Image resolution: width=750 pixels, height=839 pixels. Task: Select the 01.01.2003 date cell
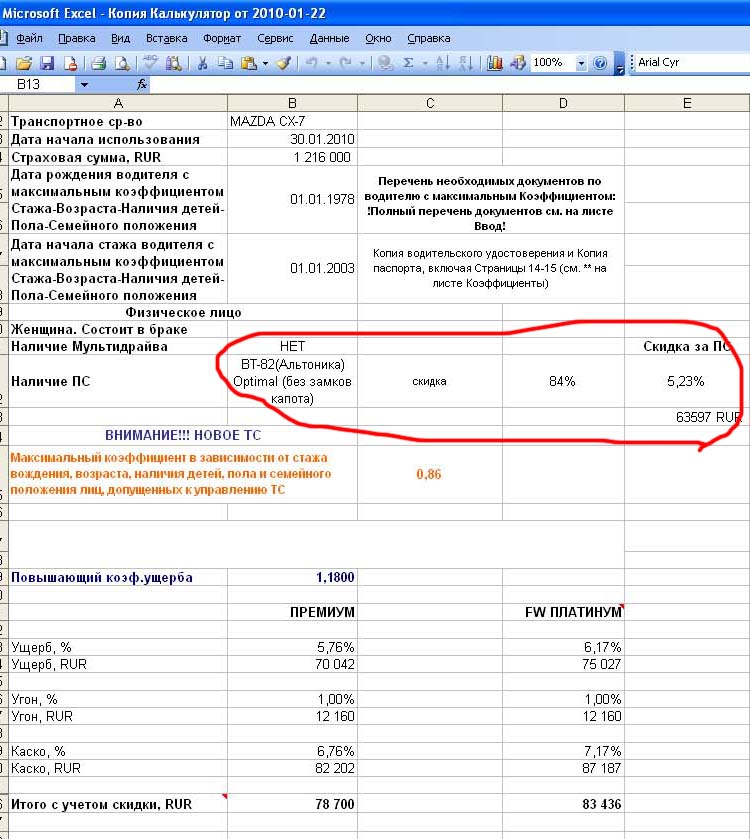tap(292, 268)
